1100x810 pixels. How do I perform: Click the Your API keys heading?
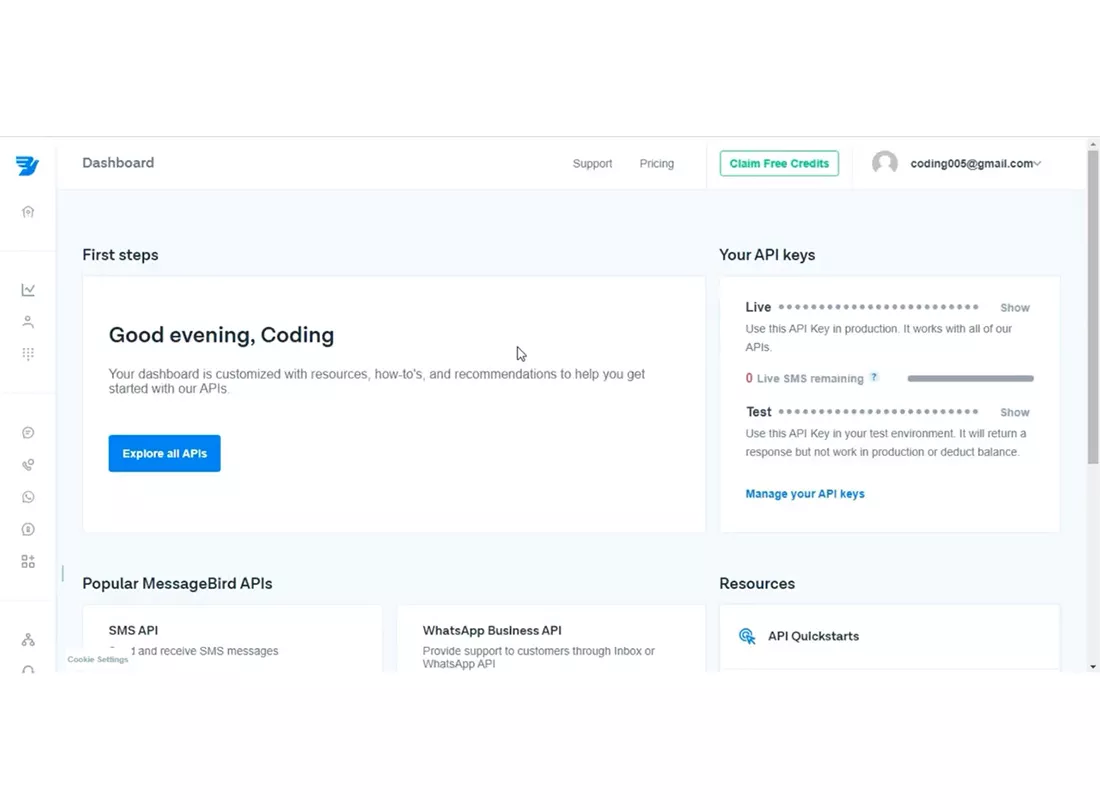(767, 255)
